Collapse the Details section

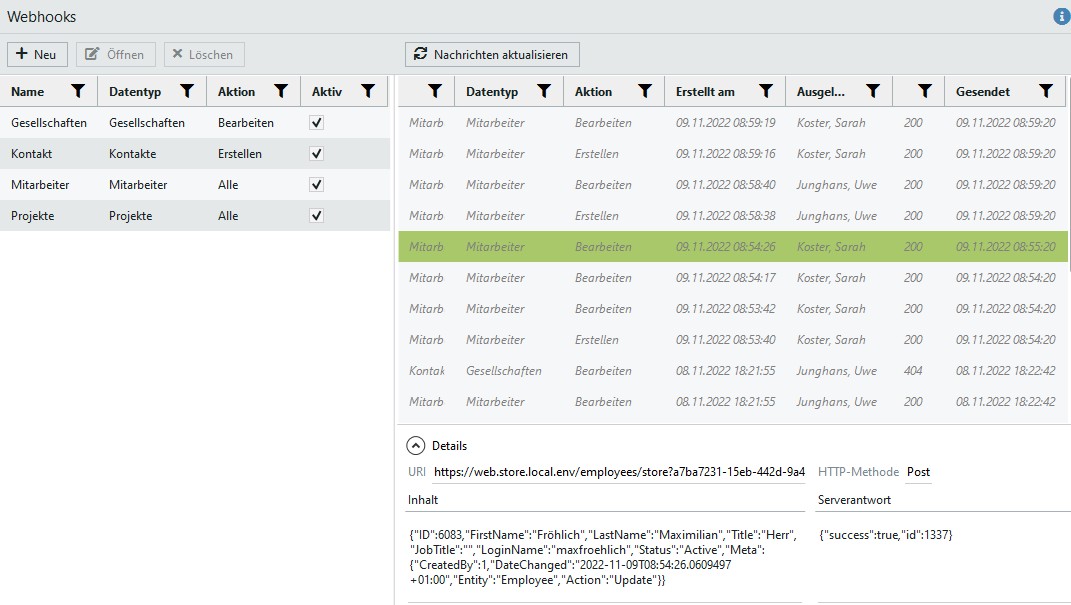[415, 446]
